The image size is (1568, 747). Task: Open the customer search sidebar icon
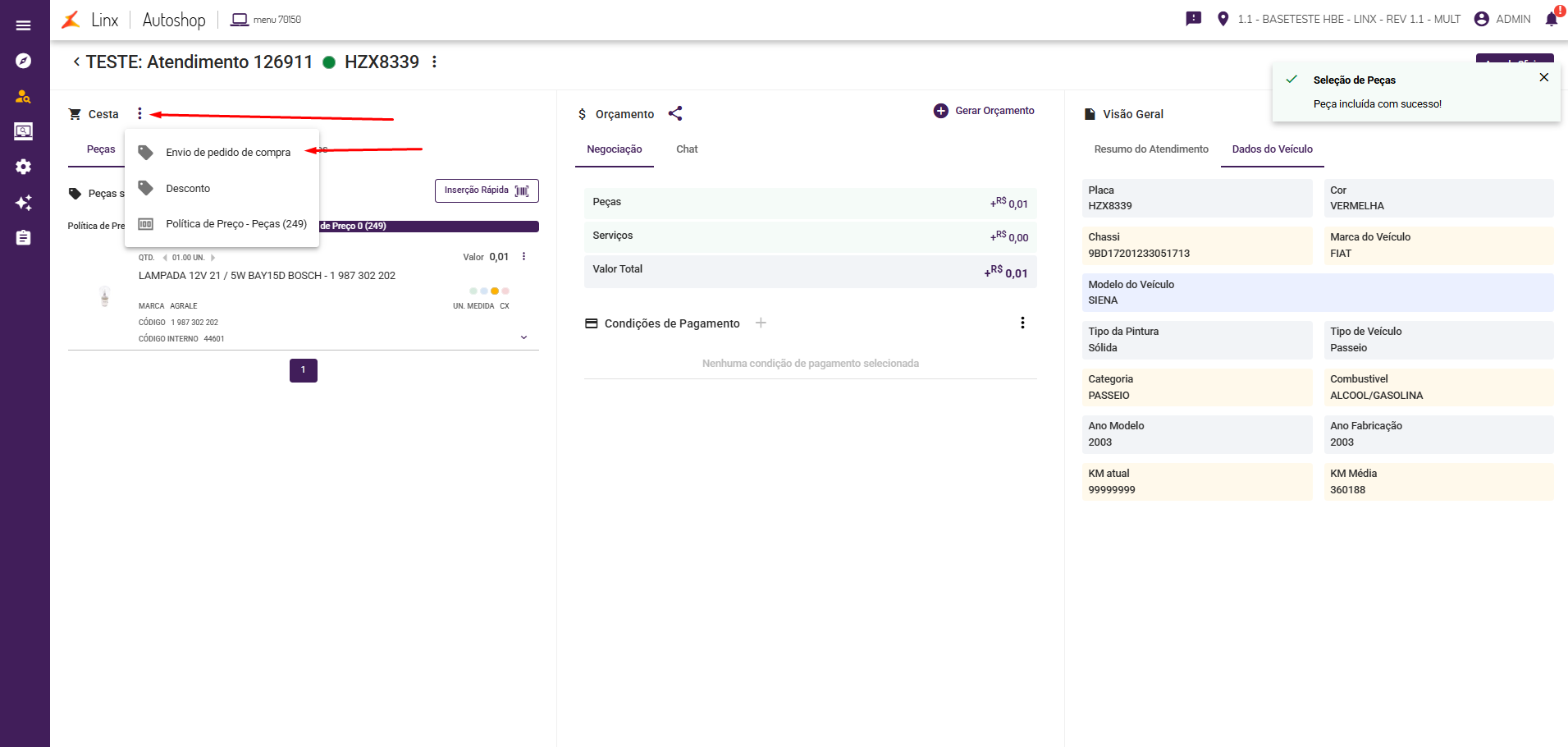23,96
